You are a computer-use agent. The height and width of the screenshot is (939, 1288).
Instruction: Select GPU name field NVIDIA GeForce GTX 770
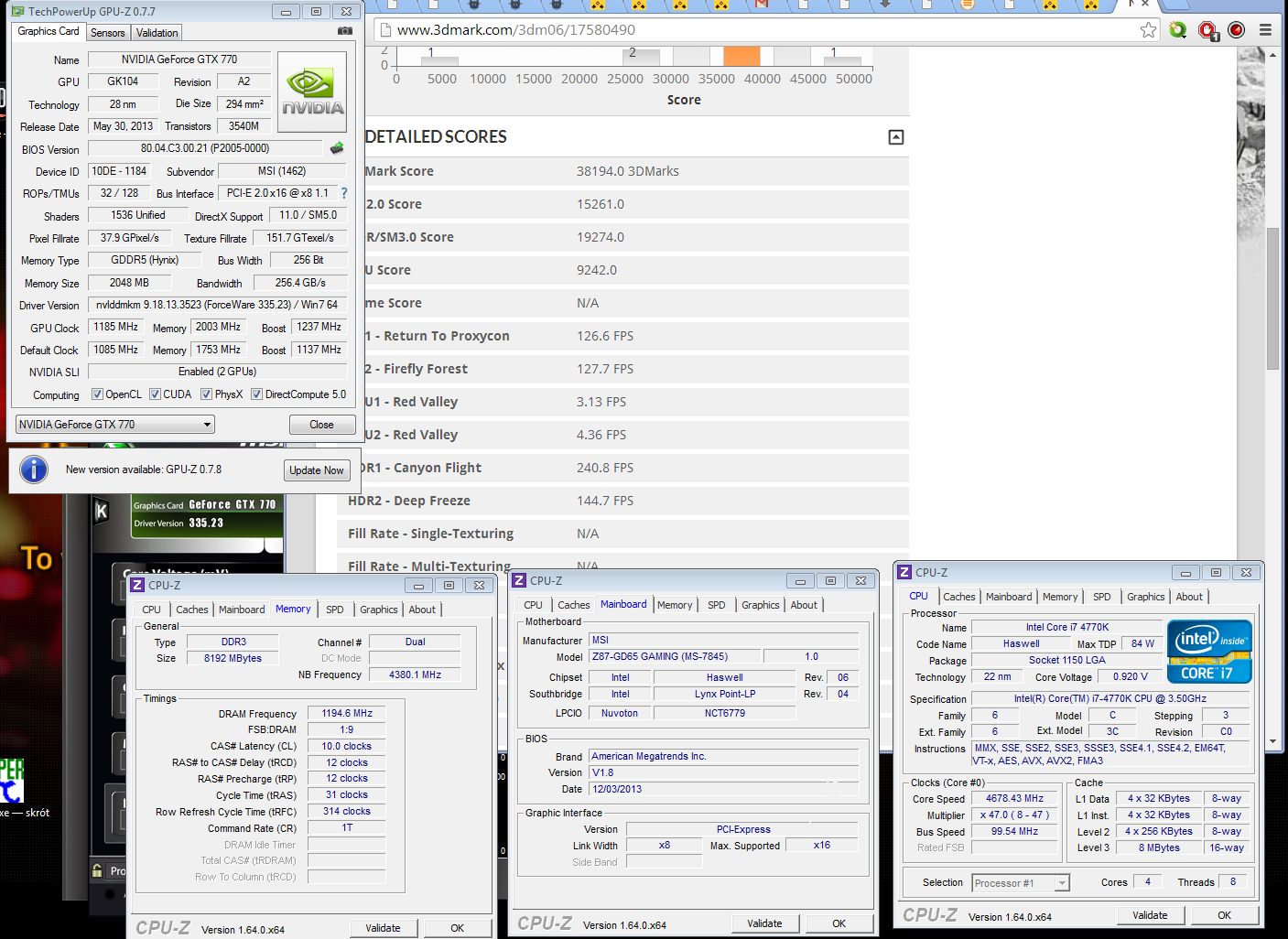[x=179, y=59]
